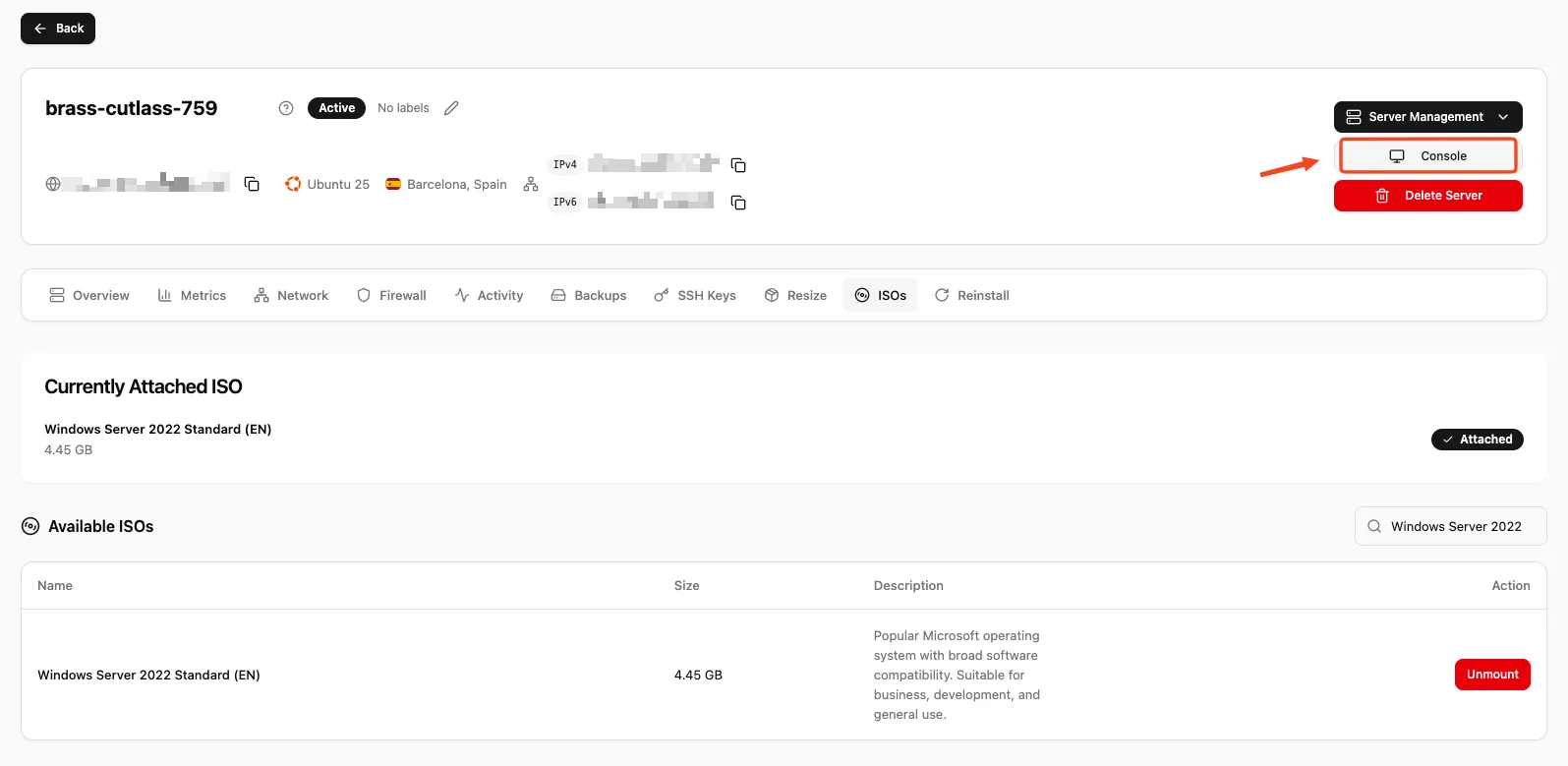1568x766 pixels.
Task: Click the Active status badge
Action: pos(336,108)
